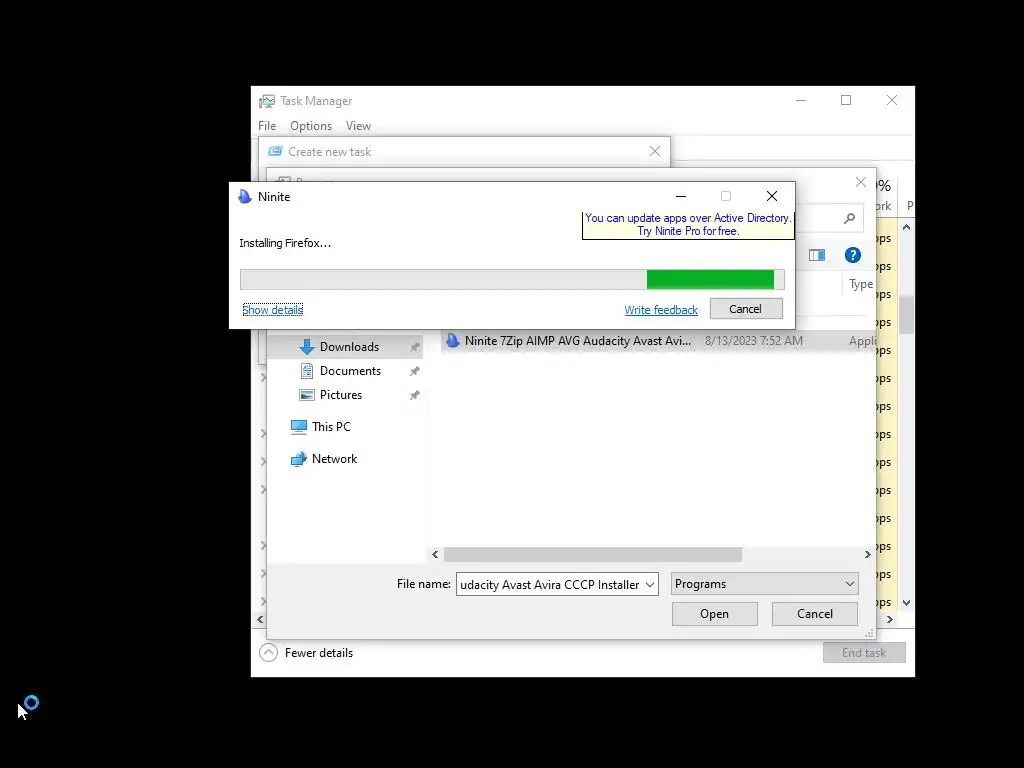The width and height of the screenshot is (1024, 768).
Task: Close the Ninite installer window
Action: [772, 196]
